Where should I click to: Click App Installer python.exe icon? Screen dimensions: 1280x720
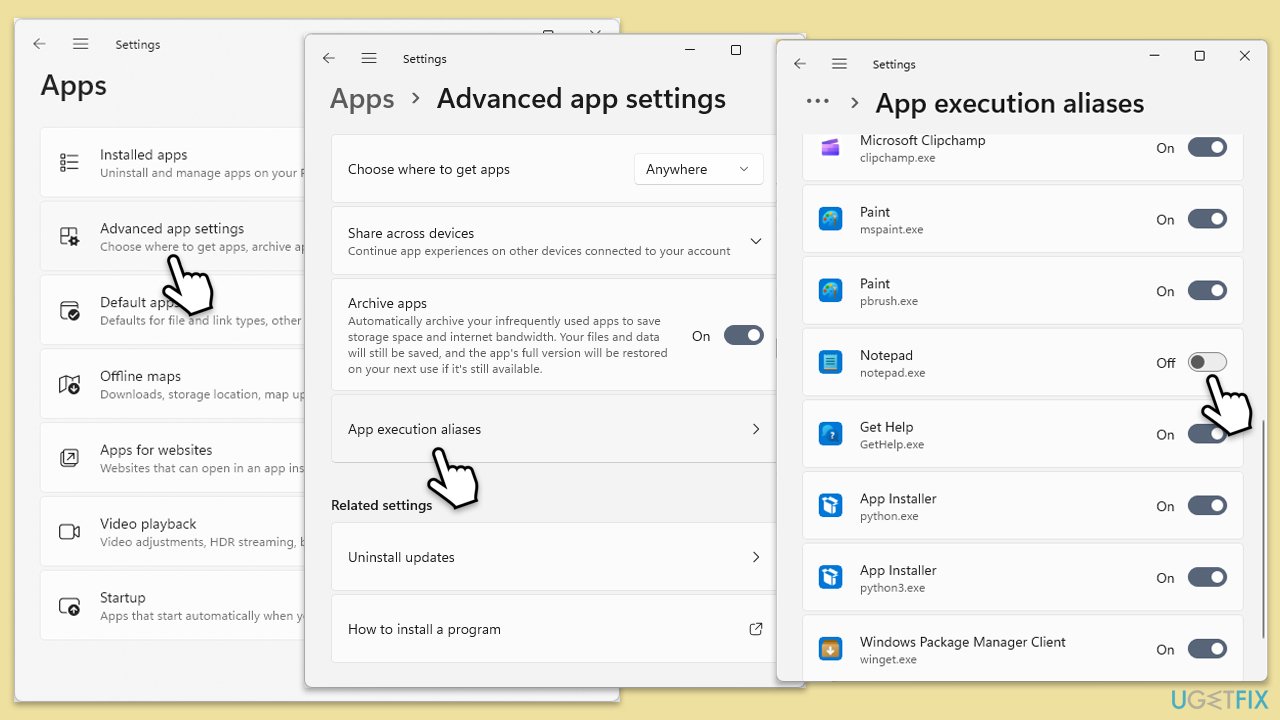(x=831, y=506)
